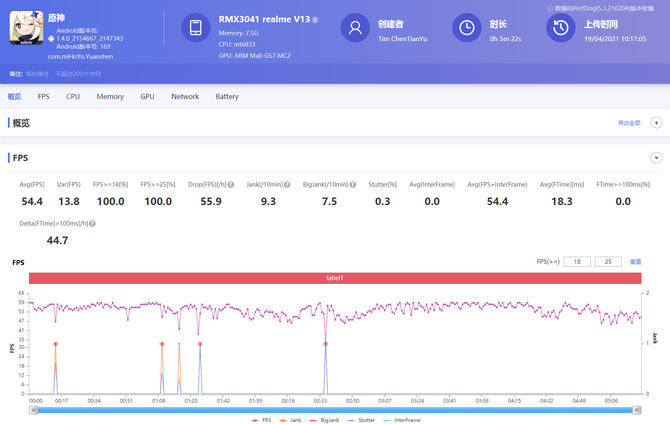Viewport: 670px width, 424px height.
Task: Toggle the FPS series in chart legend
Action: (x=262, y=421)
